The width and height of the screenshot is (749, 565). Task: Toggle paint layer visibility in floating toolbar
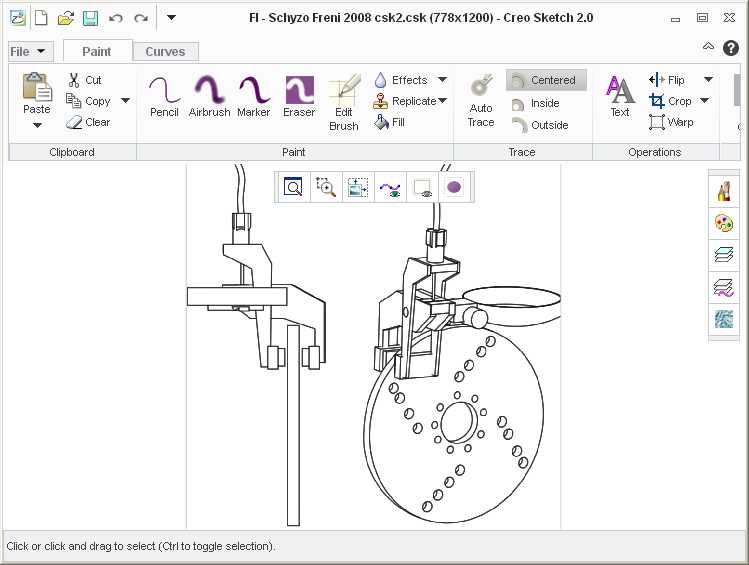(x=422, y=187)
